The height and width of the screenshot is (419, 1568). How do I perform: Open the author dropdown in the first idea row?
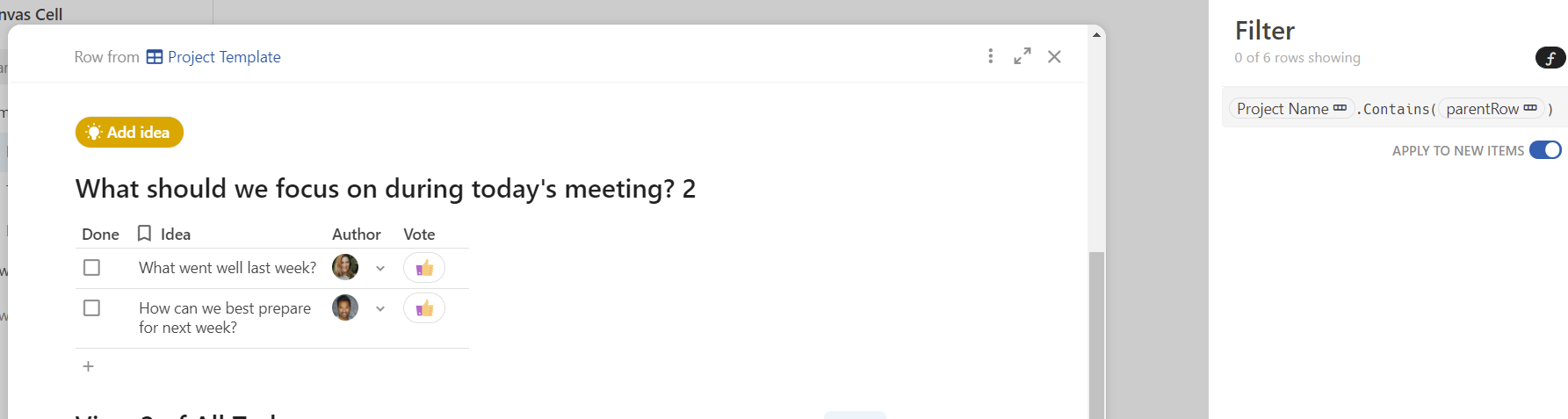point(380,269)
